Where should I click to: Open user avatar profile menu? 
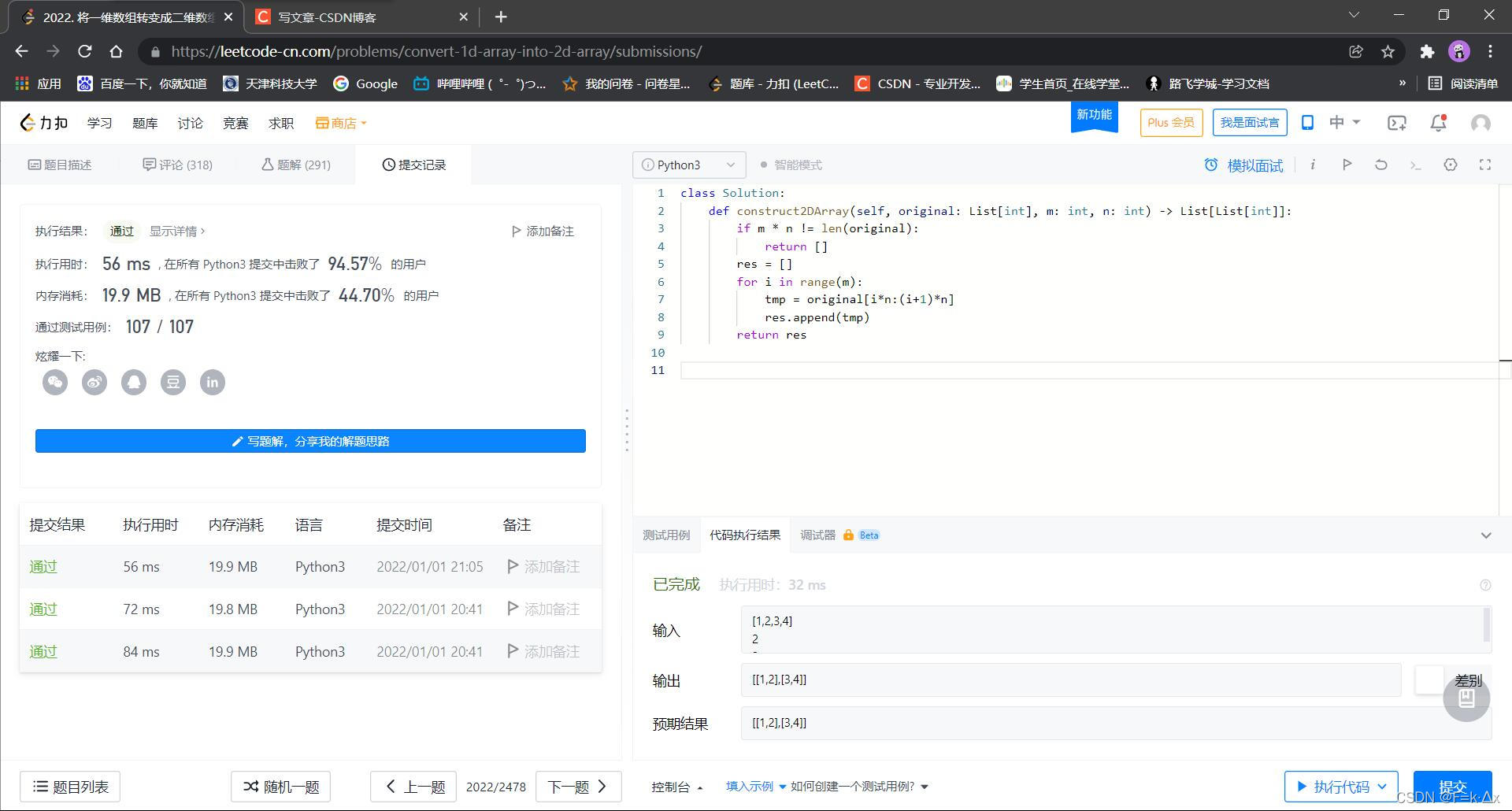[x=1481, y=123]
